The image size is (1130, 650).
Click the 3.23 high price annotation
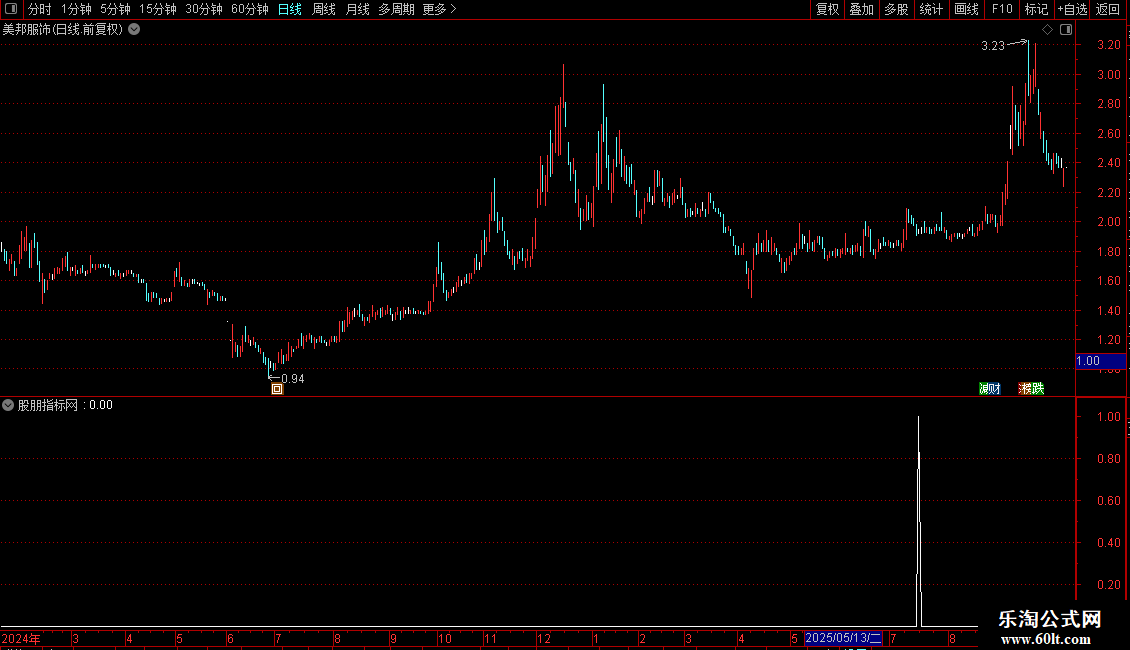tap(992, 46)
